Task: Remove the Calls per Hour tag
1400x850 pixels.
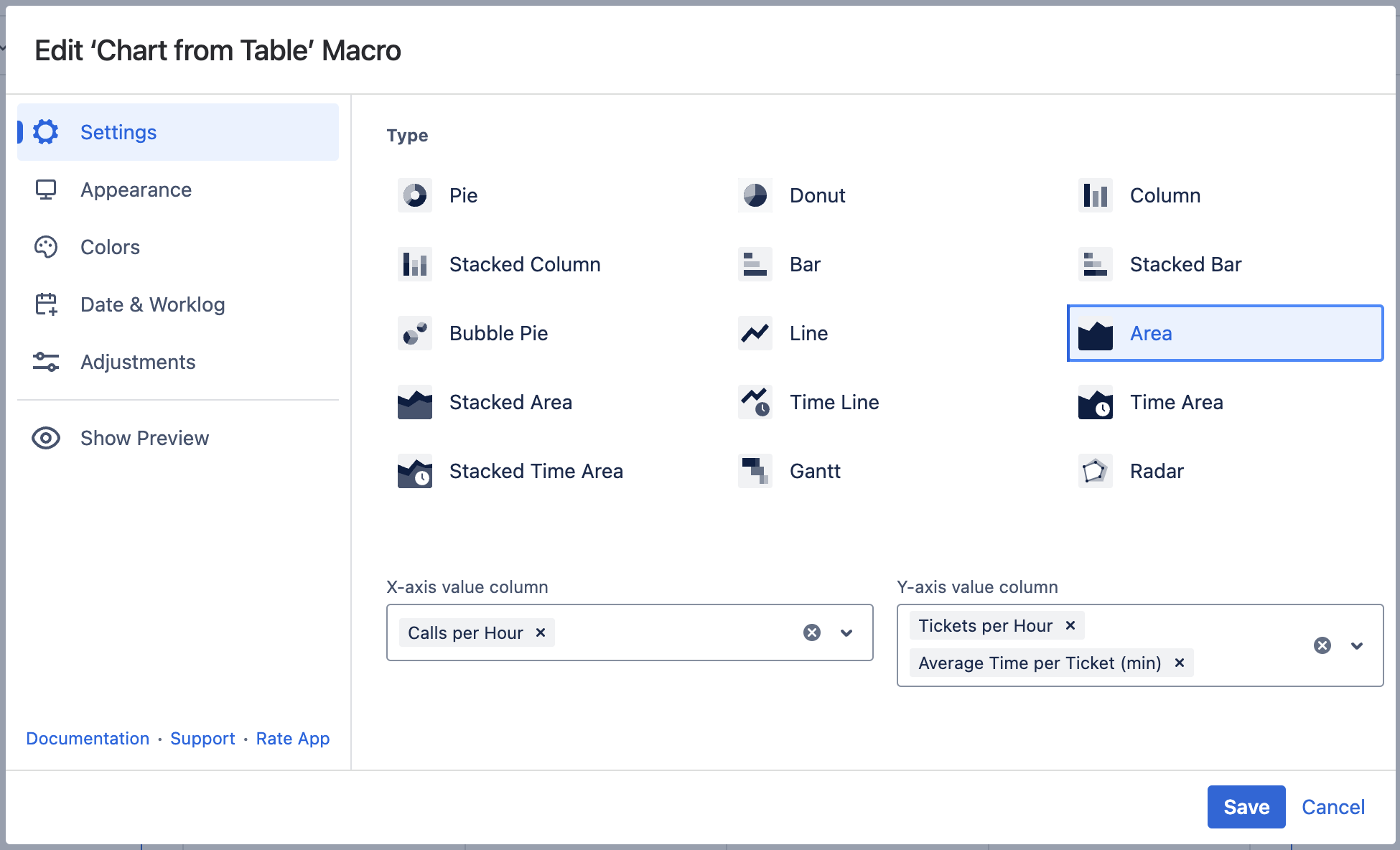Action: point(541,632)
